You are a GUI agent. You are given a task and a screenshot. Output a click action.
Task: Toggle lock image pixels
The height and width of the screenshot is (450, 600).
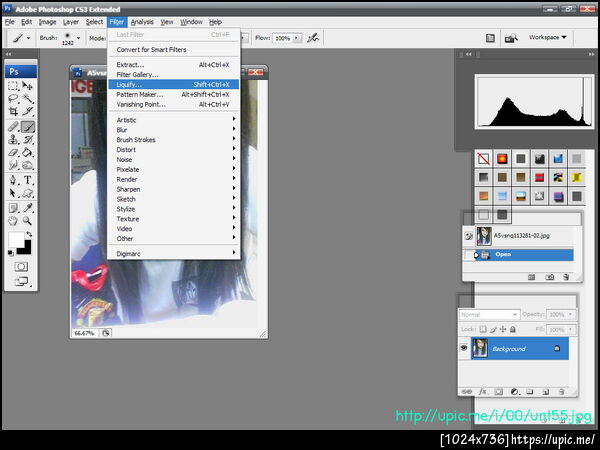pyautogui.click(x=493, y=329)
